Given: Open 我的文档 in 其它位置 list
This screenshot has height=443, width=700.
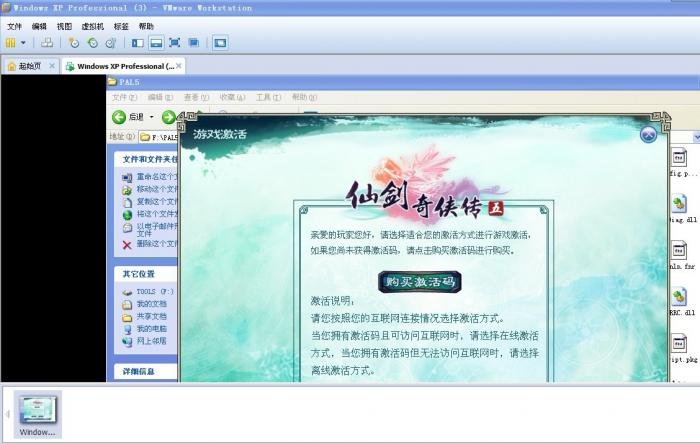Looking at the screenshot, I should pyautogui.click(x=144, y=304).
